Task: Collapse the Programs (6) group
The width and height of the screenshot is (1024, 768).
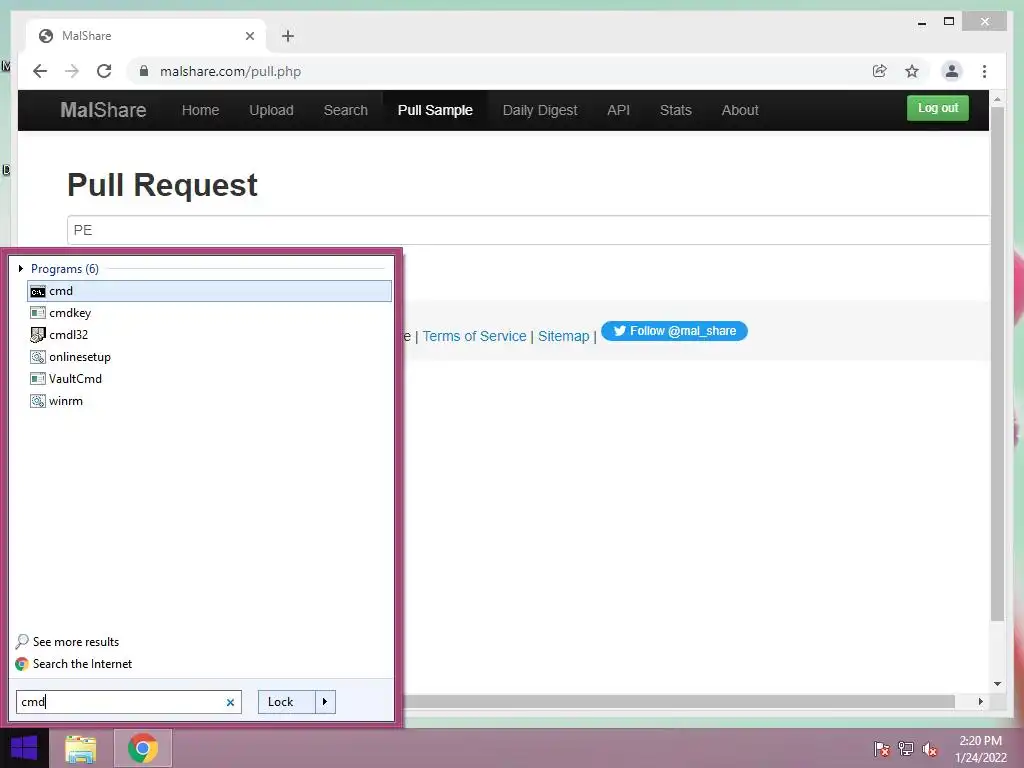Action: pyautogui.click(x=21, y=268)
